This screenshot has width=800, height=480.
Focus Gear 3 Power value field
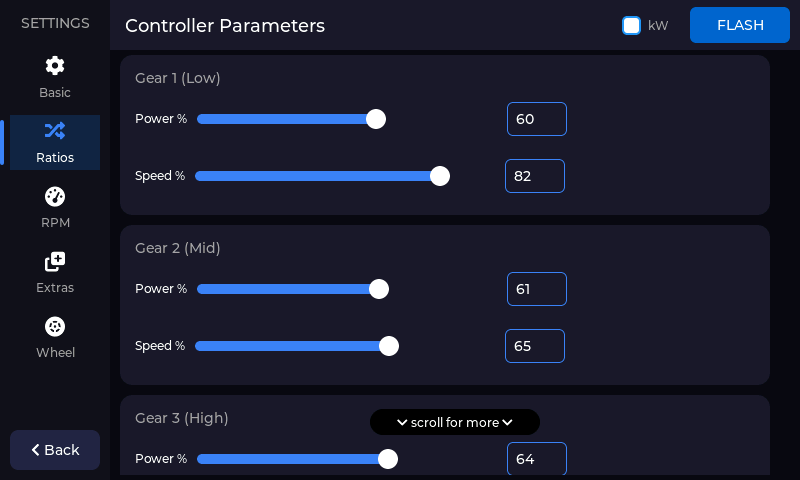(x=536, y=459)
